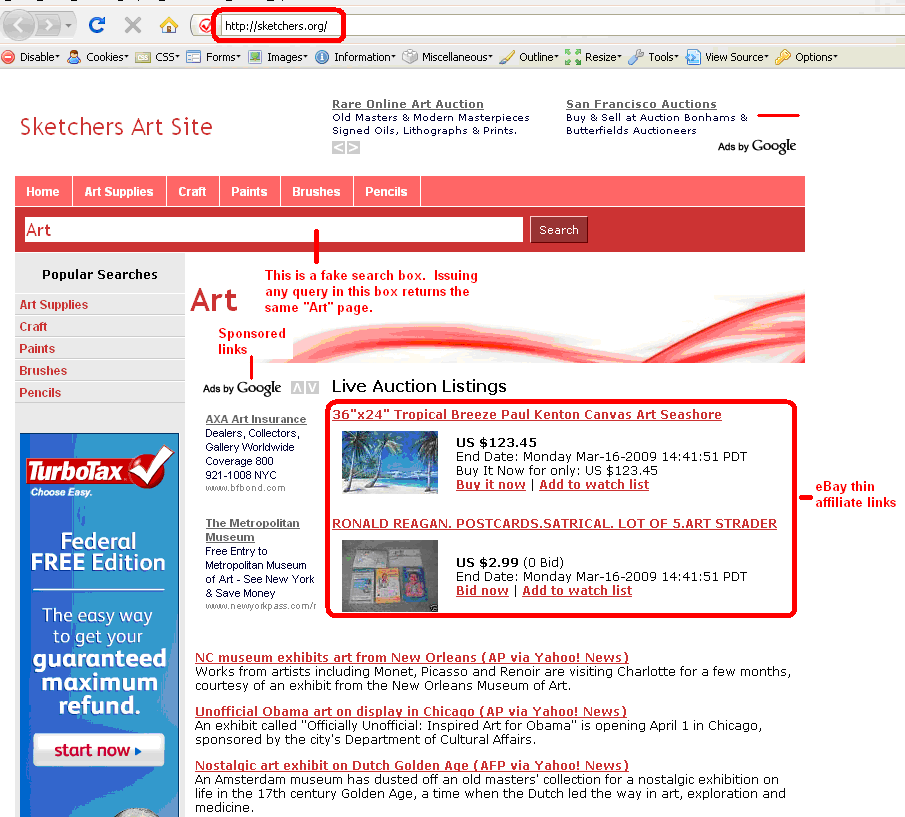The image size is (905, 817).
Task: Click the red Disable toolbar icon
Action: (x=8, y=57)
